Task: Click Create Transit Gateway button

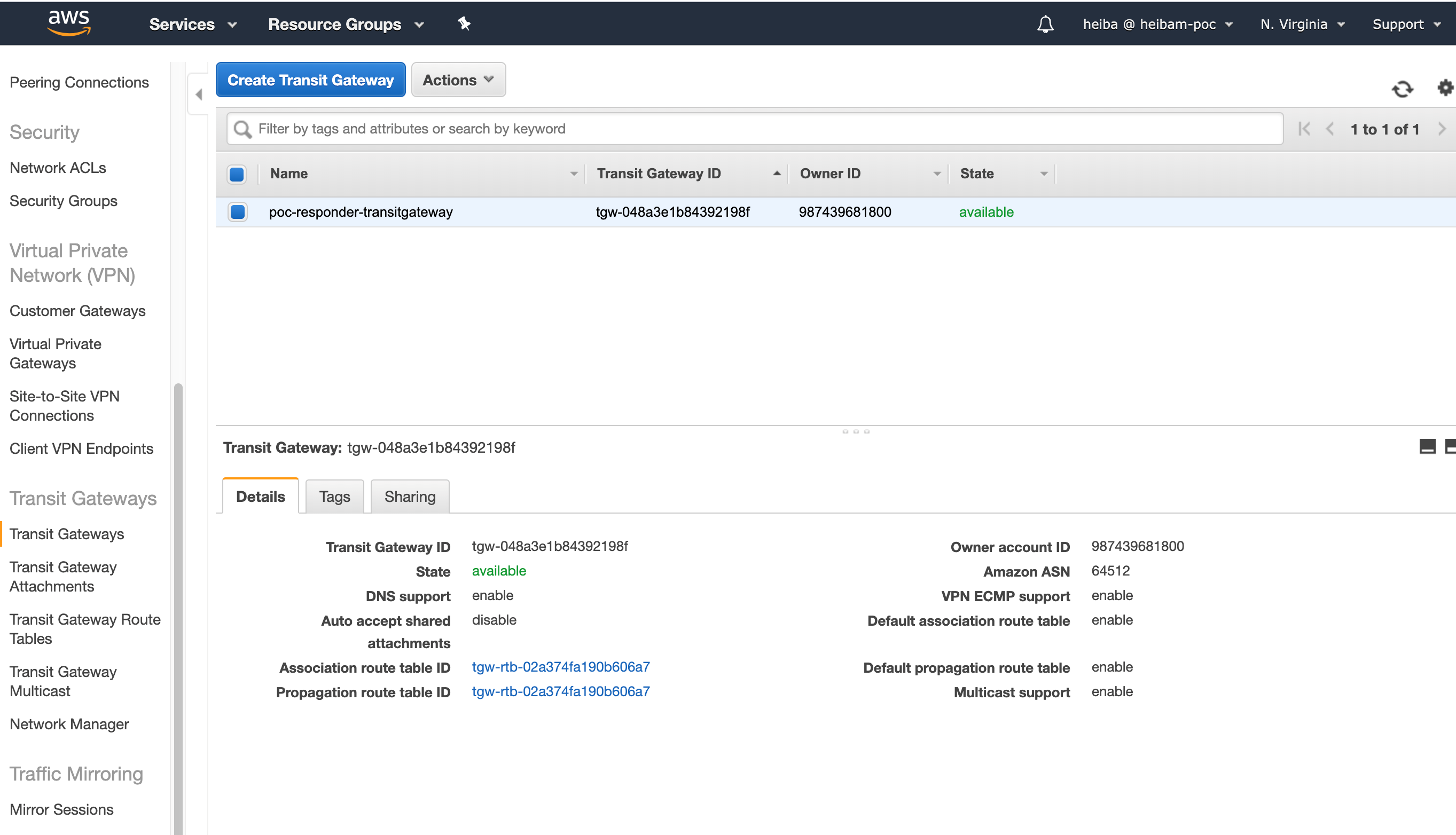Action: pyautogui.click(x=310, y=80)
